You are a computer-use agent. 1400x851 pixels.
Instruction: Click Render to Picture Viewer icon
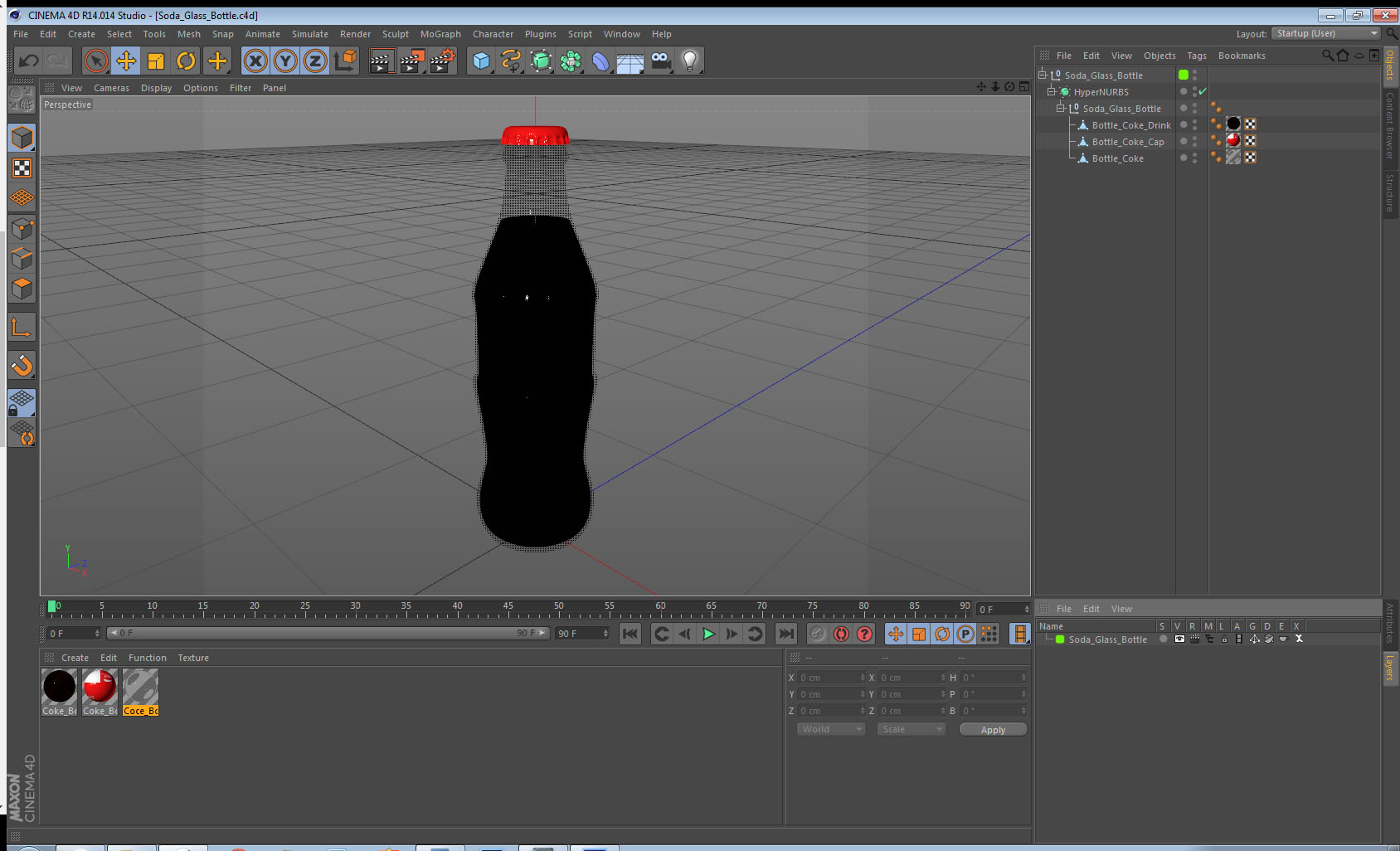[x=412, y=61]
